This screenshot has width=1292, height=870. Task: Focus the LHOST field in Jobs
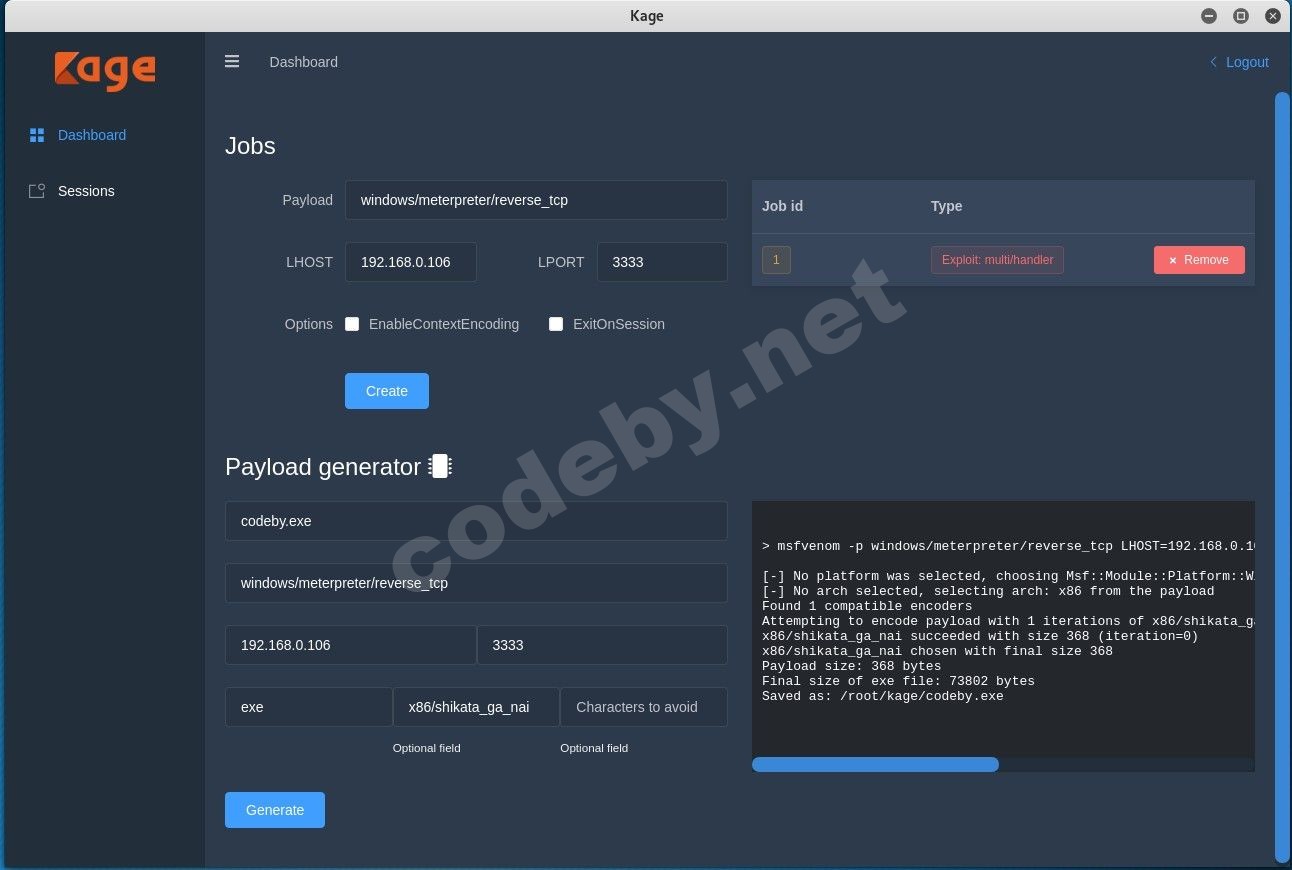coord(411,262)
